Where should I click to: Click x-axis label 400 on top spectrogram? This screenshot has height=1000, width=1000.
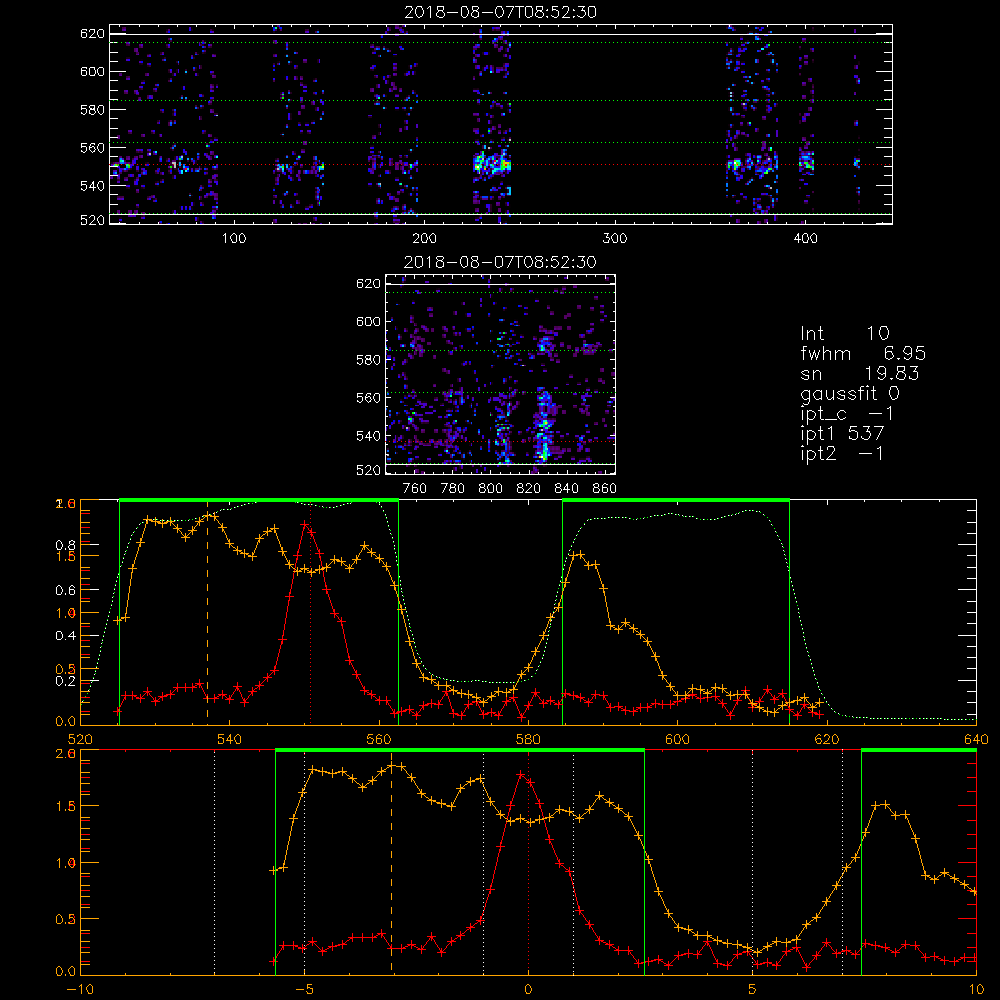(805, 239)
